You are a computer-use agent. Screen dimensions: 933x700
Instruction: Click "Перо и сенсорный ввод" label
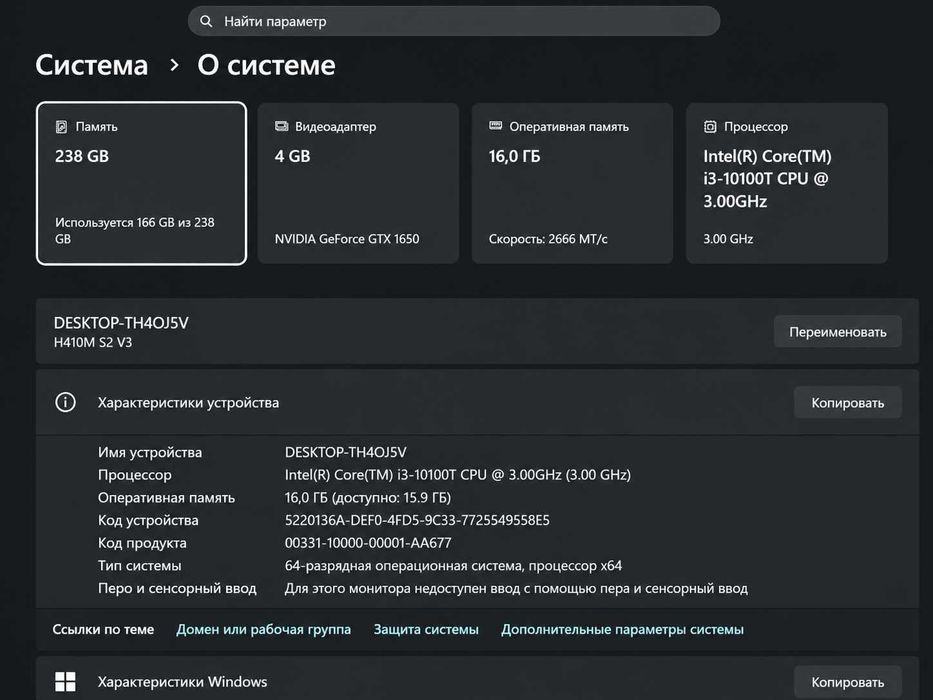pos(177,588)
